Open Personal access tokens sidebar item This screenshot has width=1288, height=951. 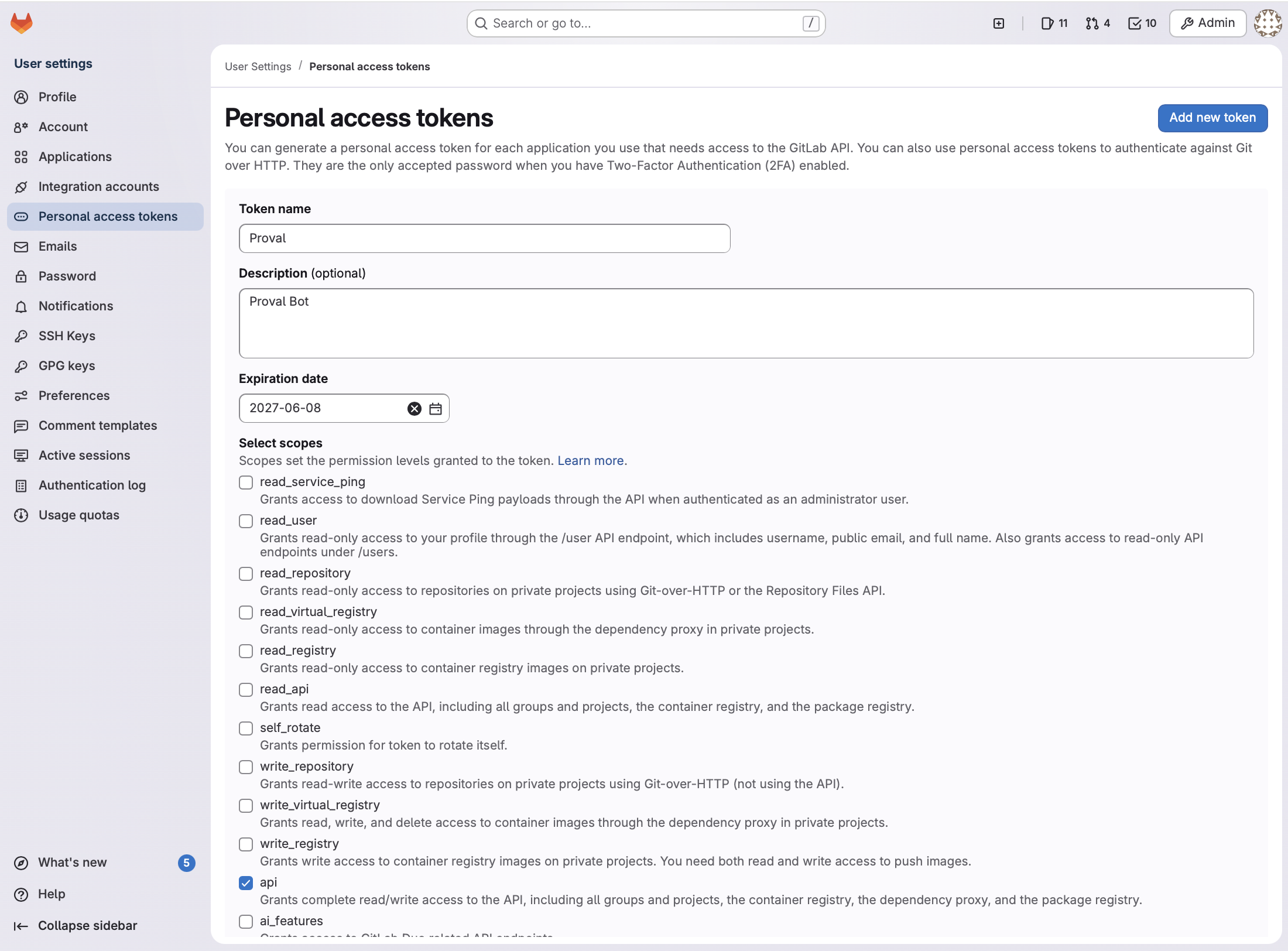point(105,217)
